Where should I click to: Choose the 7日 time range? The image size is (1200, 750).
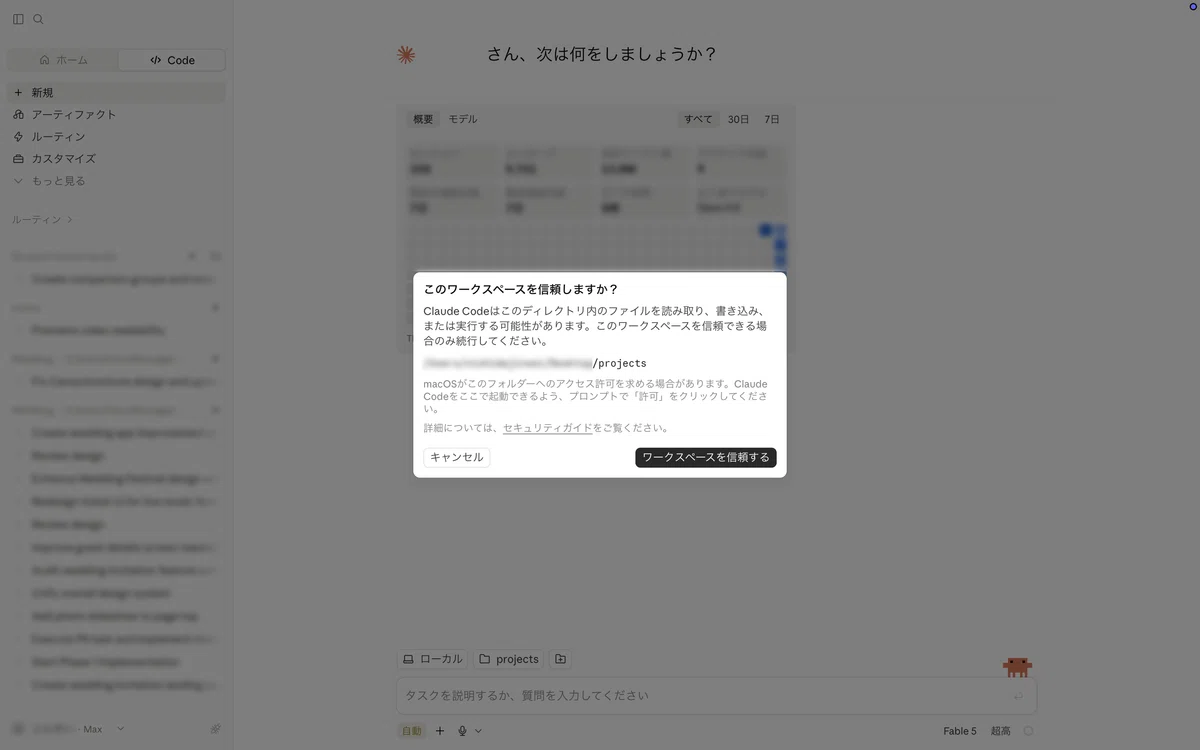coord(772,119)
